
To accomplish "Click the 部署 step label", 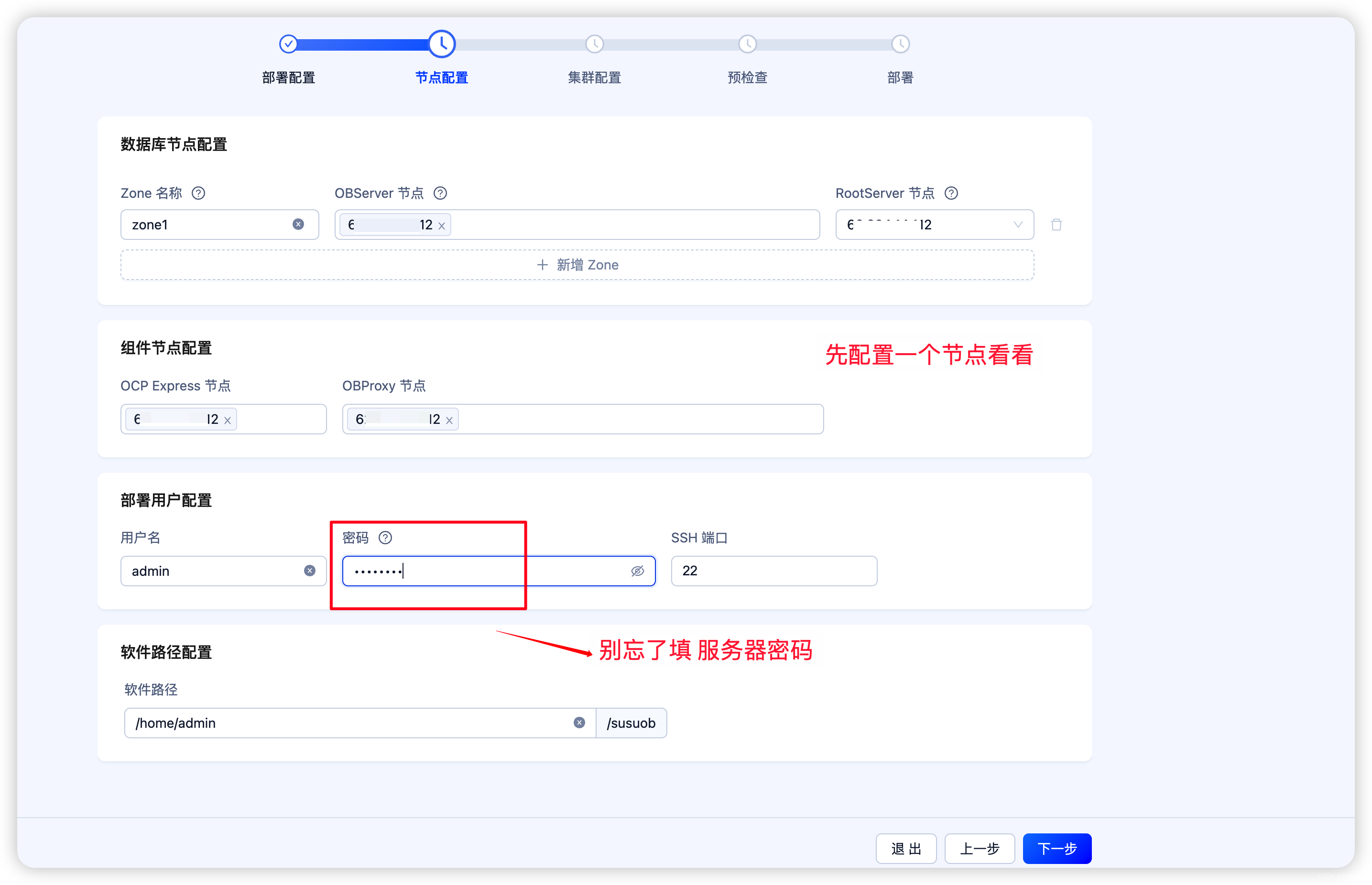I will (900, 77).
